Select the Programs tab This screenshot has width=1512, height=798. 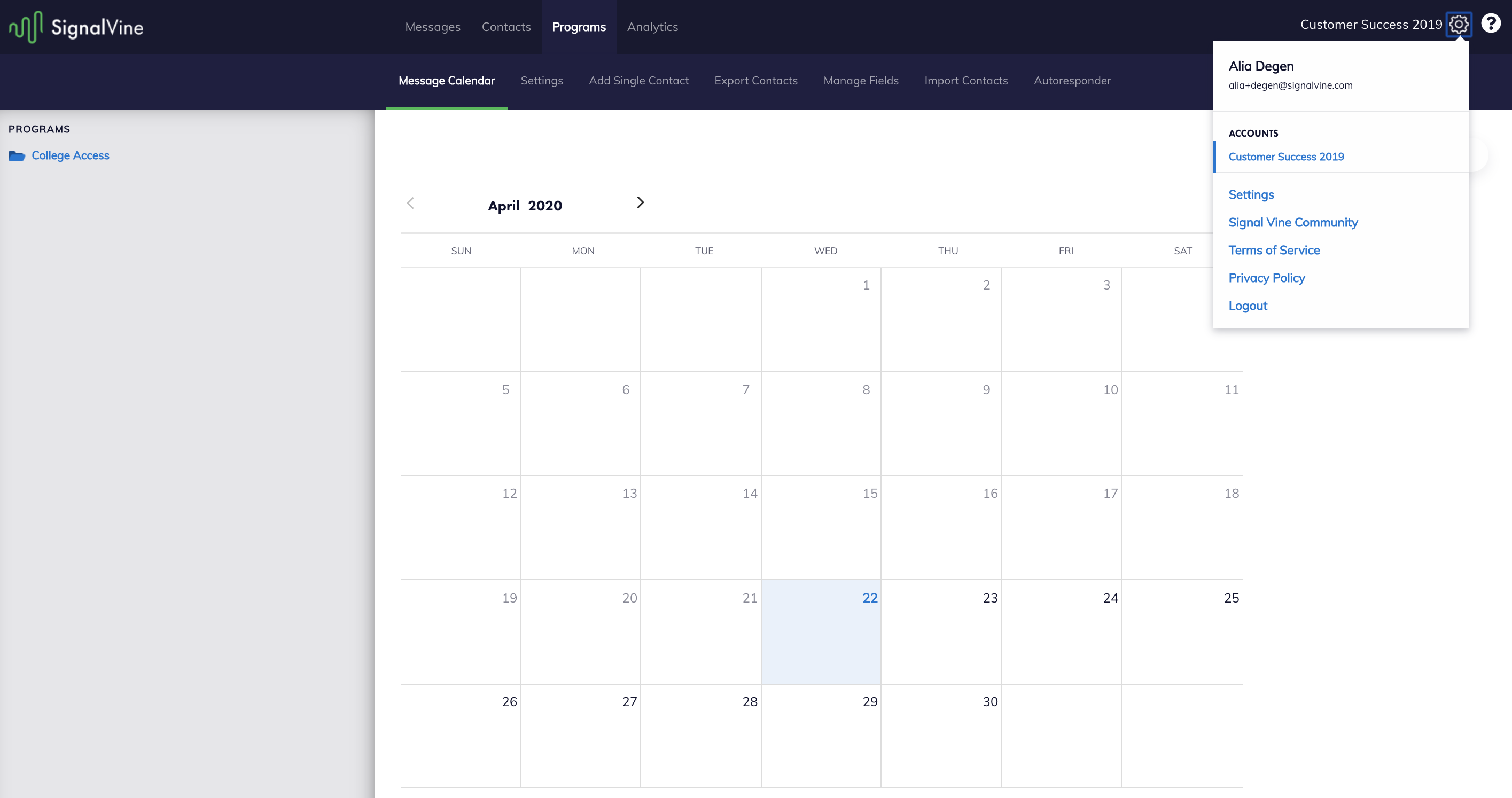(x=579, y=27)
